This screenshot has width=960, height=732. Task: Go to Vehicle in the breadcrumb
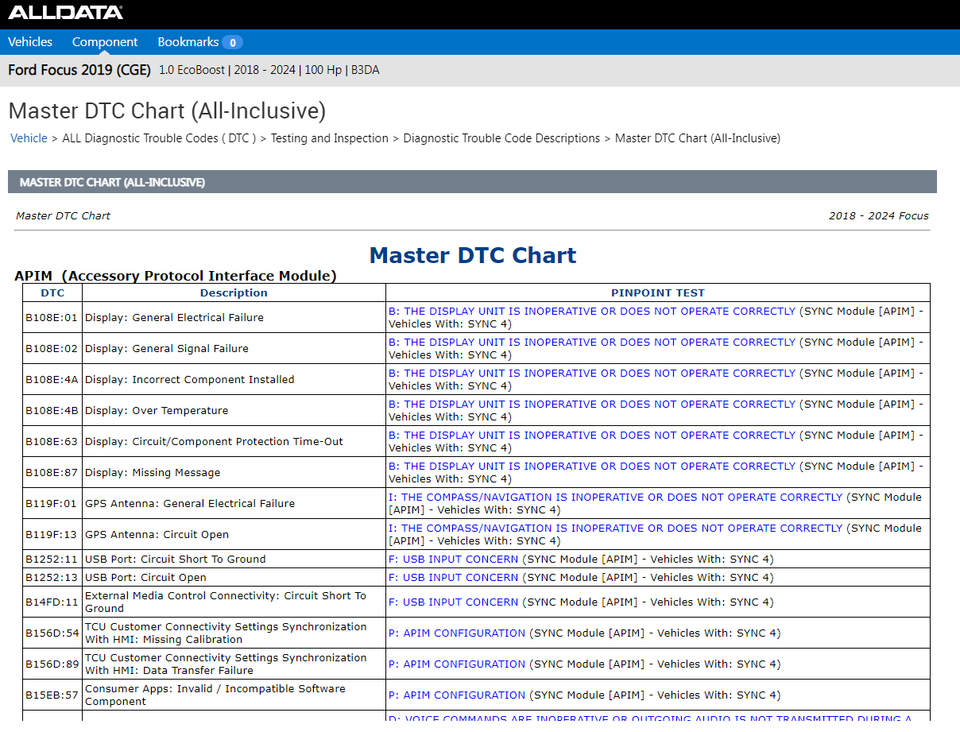tap(28, 138)
